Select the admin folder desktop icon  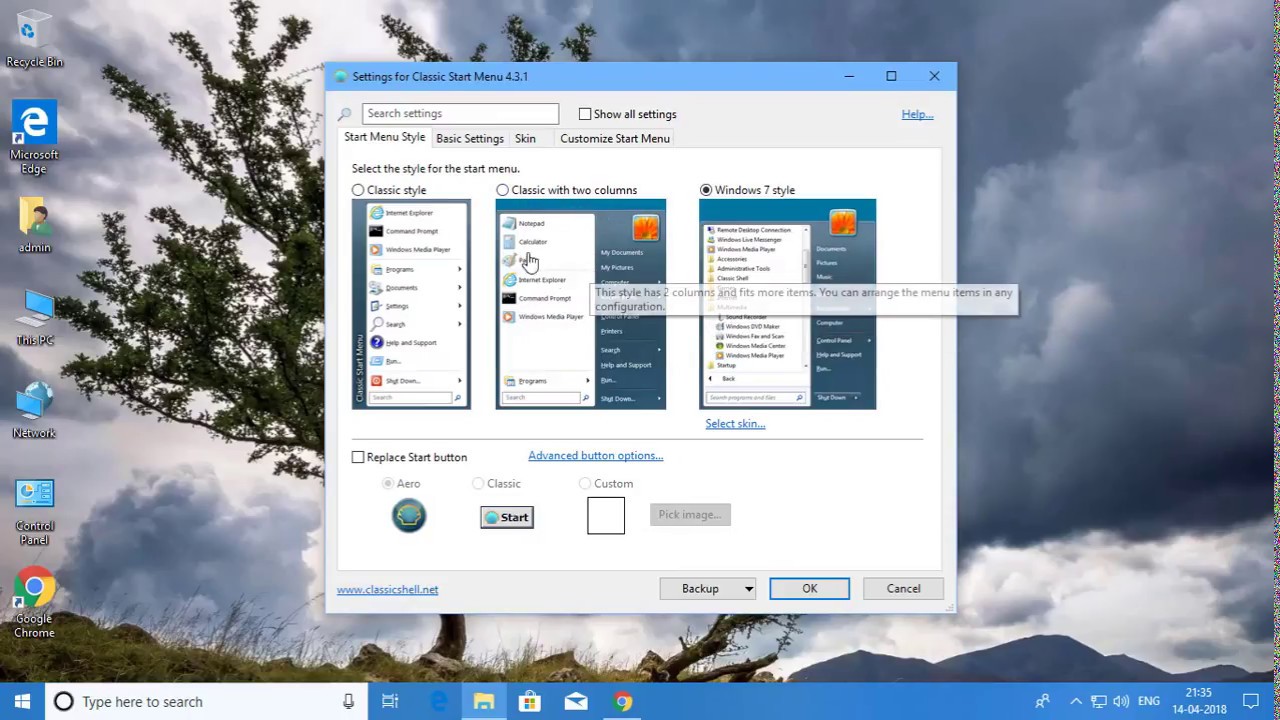34,225
